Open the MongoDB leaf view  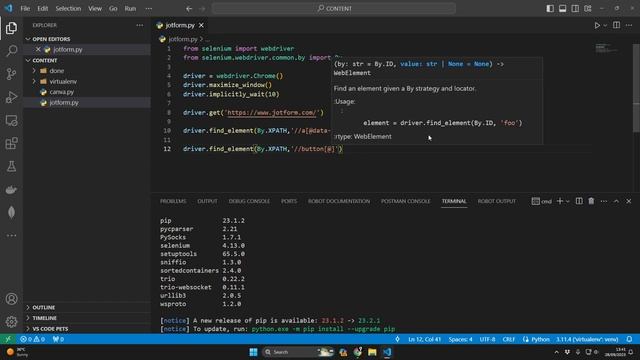[x=11, y=212]
